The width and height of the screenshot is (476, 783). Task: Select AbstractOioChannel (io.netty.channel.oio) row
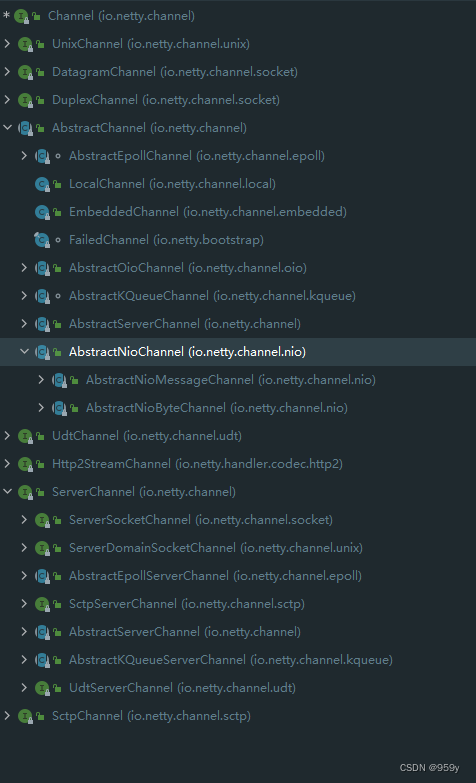tap(238, 268)
